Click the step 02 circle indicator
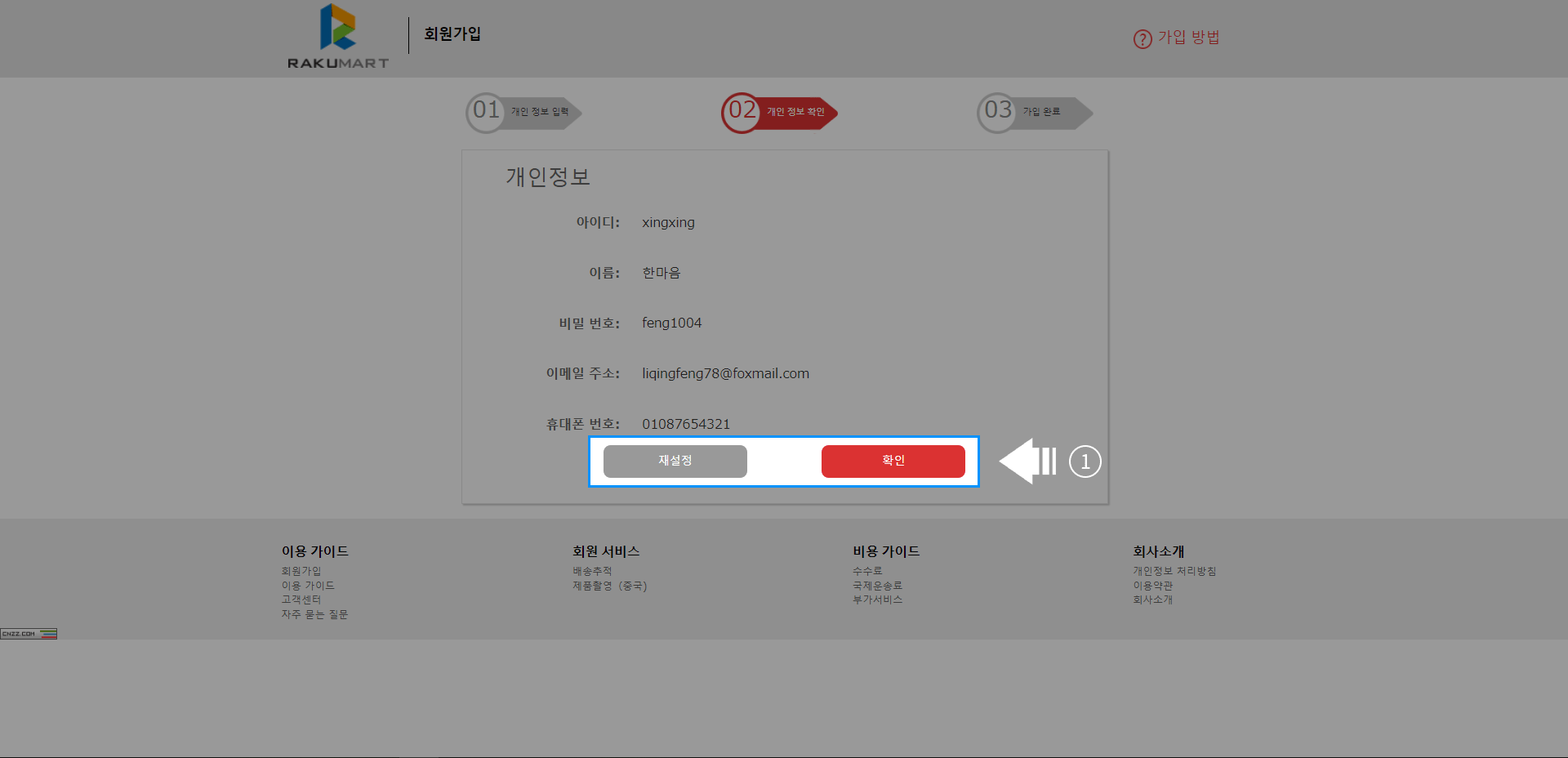 coord(742,112)
